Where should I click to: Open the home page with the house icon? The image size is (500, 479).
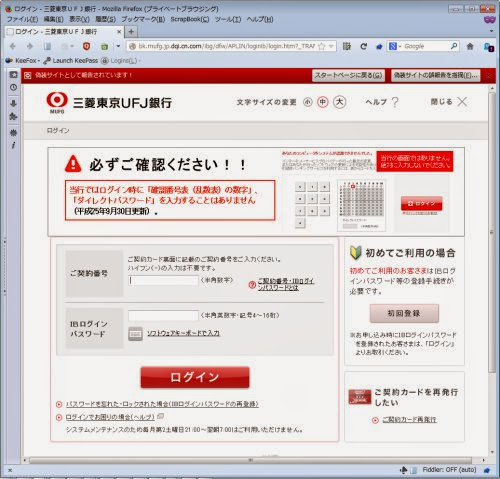pos(470,46)
